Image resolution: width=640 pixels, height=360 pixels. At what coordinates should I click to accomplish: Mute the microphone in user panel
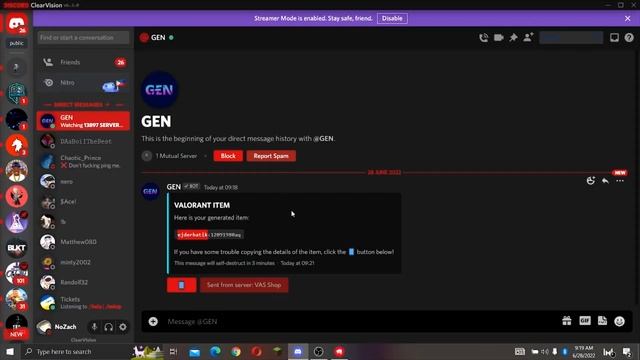(94, 327)
